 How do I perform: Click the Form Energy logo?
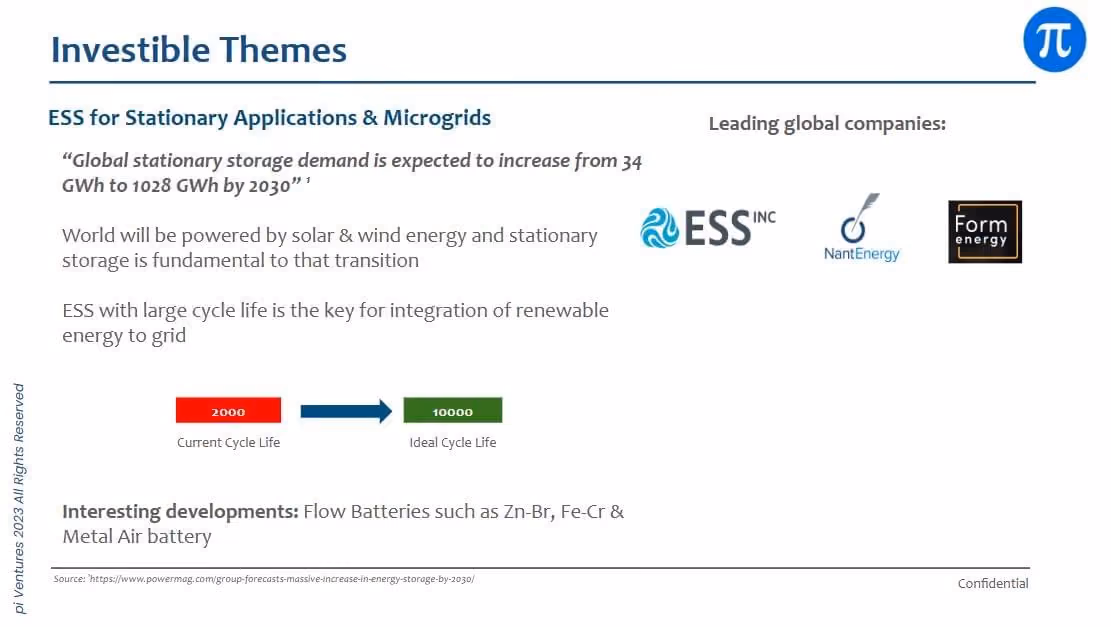[985, 232]
